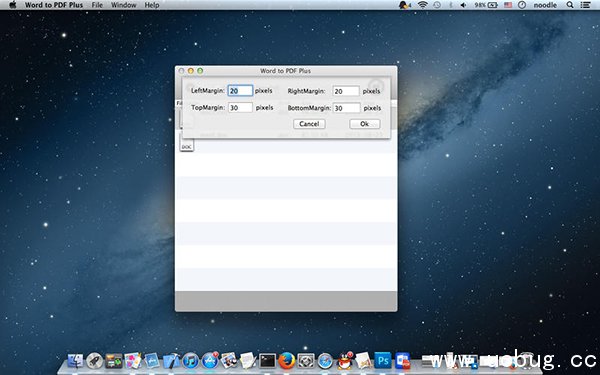Click the BottomMargin label text
The height and width of the screenshot is (375, 600).
coord(309,108)
